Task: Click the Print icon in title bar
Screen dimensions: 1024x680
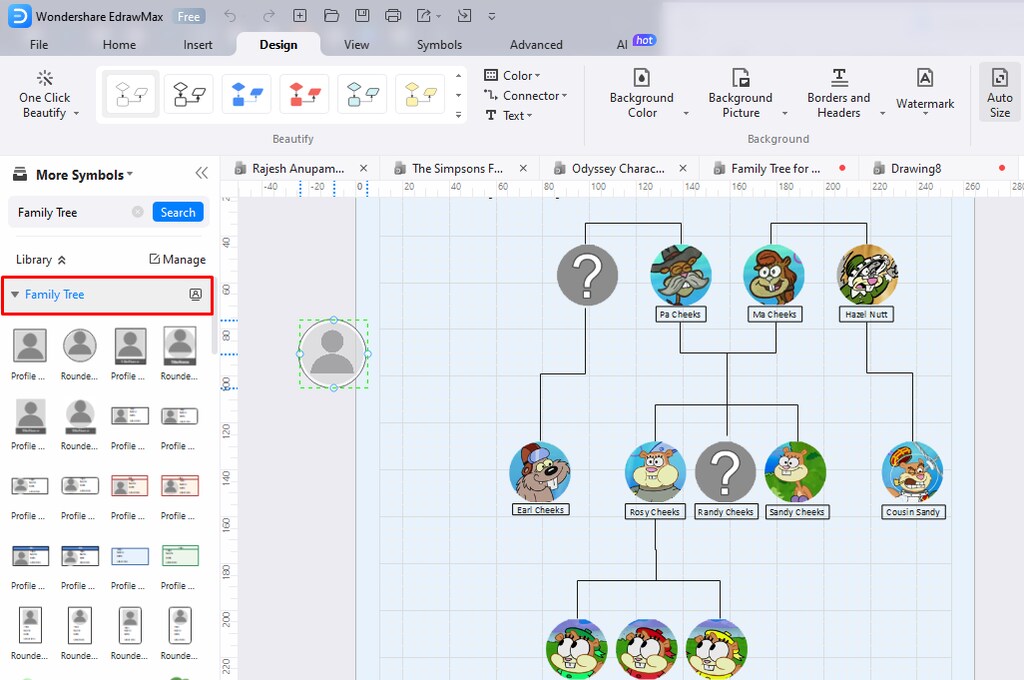Action: (393, 16)
